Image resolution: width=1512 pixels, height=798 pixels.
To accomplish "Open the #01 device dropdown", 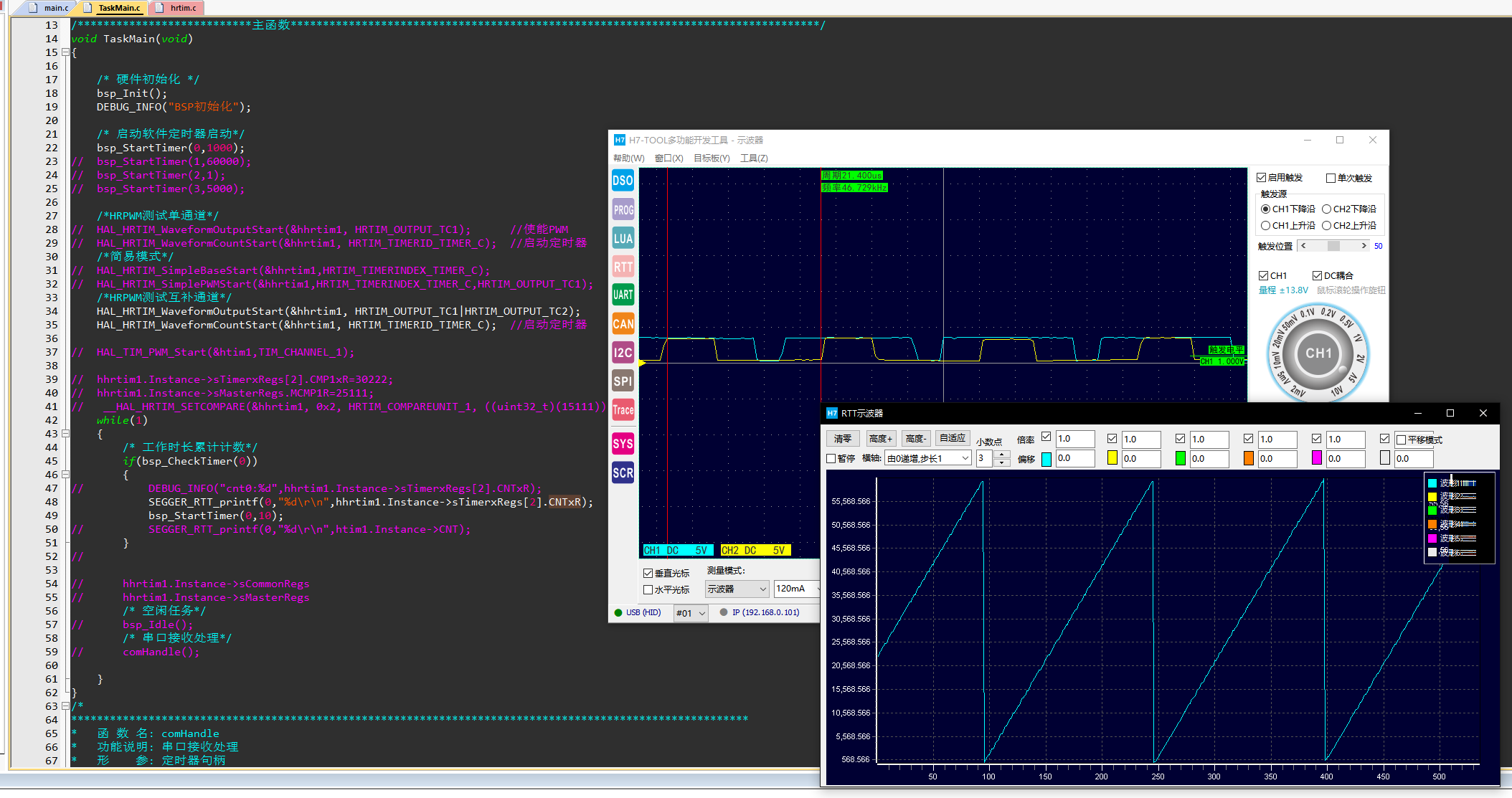I will (x=691, y=613).
